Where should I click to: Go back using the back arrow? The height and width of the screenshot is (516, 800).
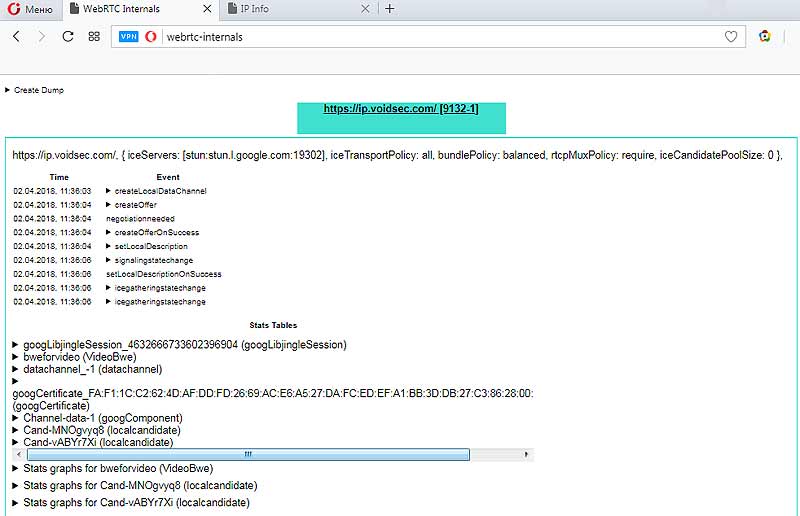(16, 36)
